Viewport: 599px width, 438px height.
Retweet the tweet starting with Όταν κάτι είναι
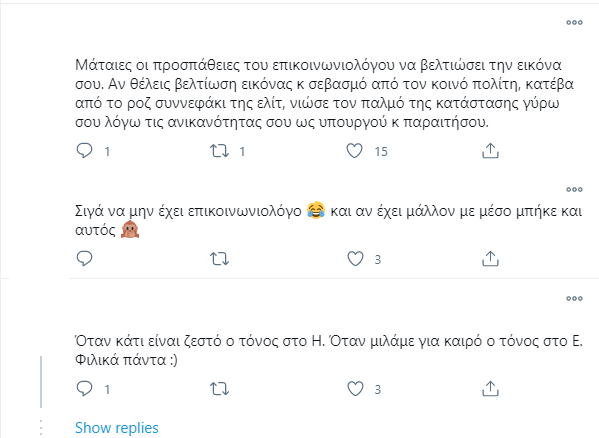(219, 389)
